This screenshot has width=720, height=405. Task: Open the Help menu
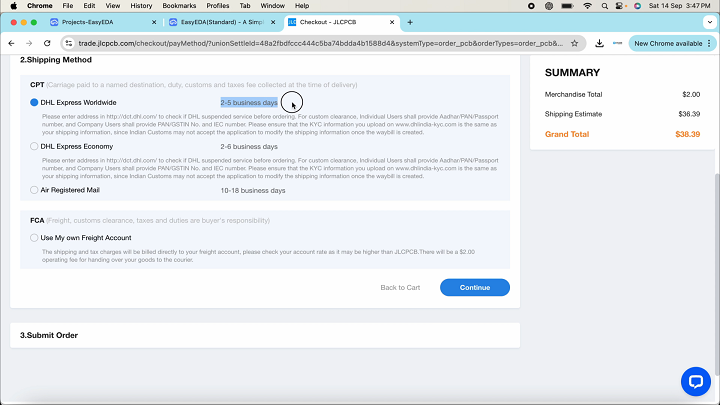pos(302,6)
